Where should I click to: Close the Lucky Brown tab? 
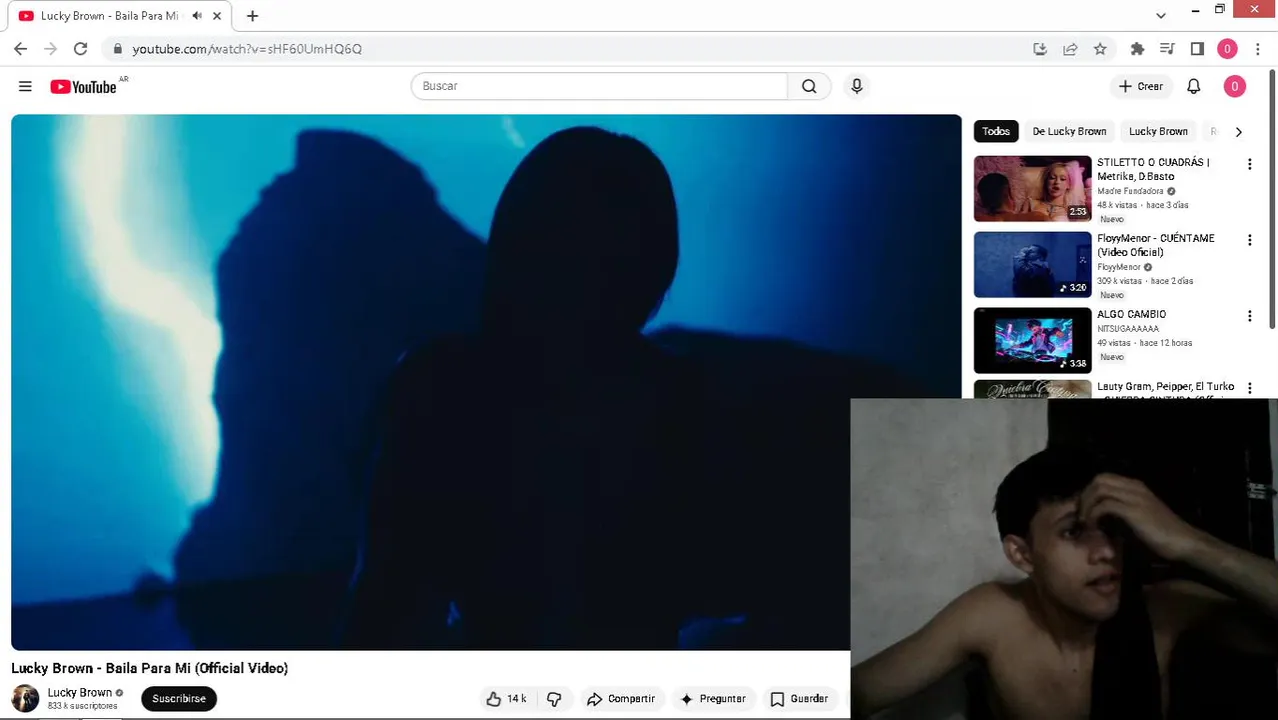[x=217, y=16]
